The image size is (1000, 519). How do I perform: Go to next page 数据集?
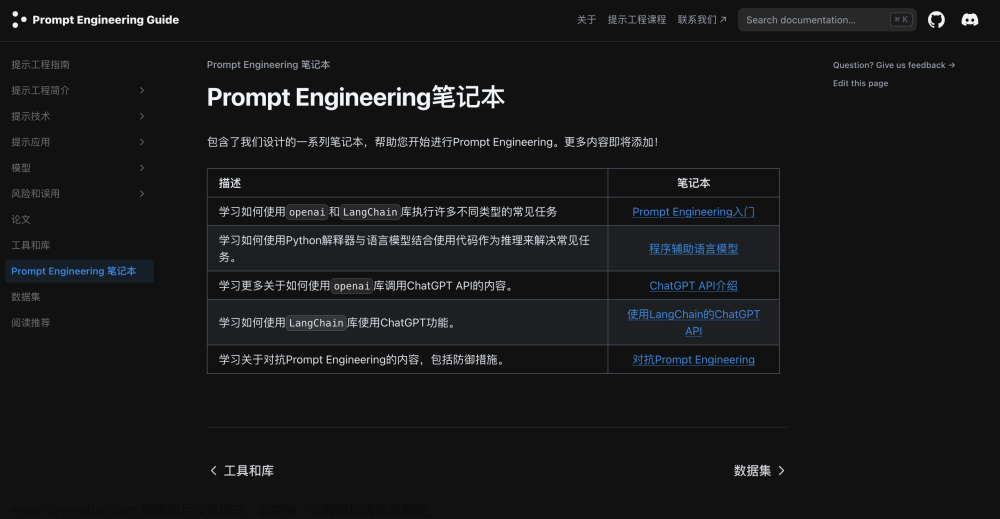(x=759, y=471)
